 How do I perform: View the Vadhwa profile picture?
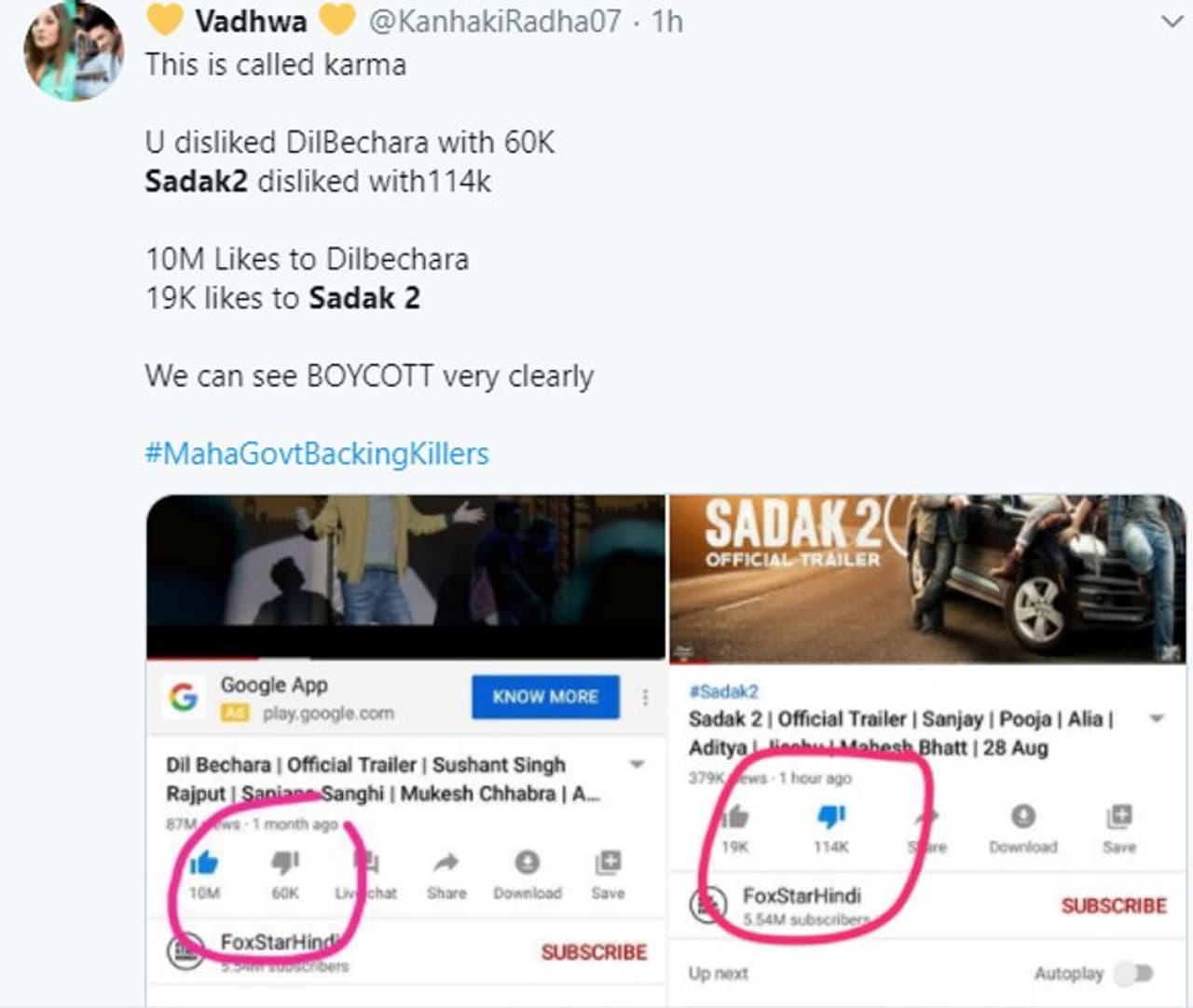click(x=74, y=51)
